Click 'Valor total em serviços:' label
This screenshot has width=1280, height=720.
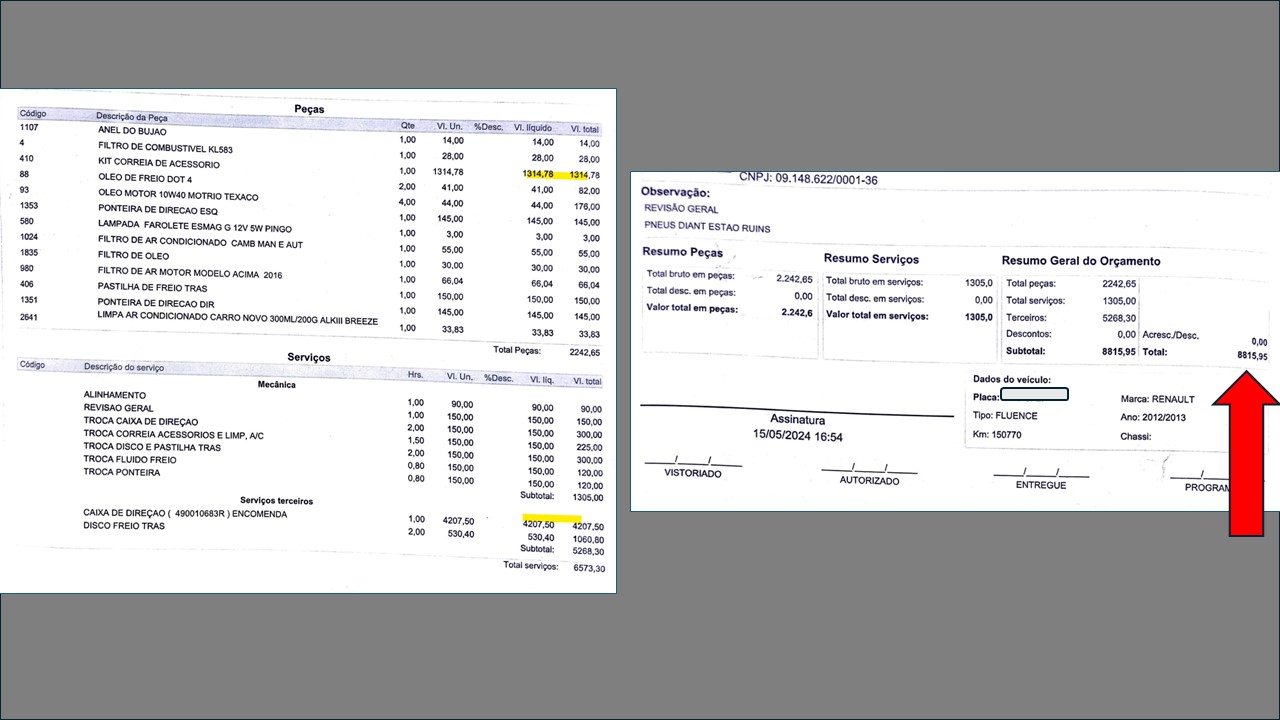click(877, 316)
